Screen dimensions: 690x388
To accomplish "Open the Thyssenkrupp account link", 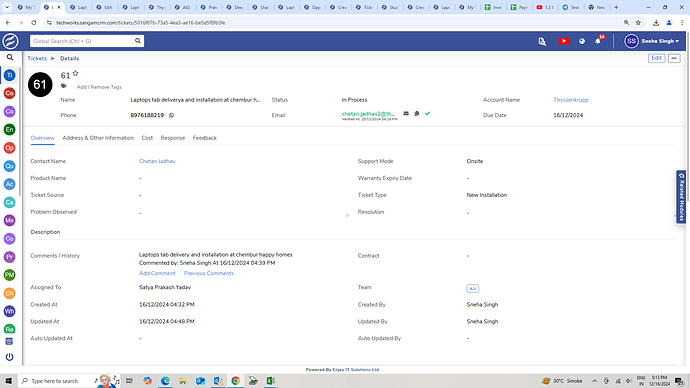I will pyautogui.click(x=571, y=100).
